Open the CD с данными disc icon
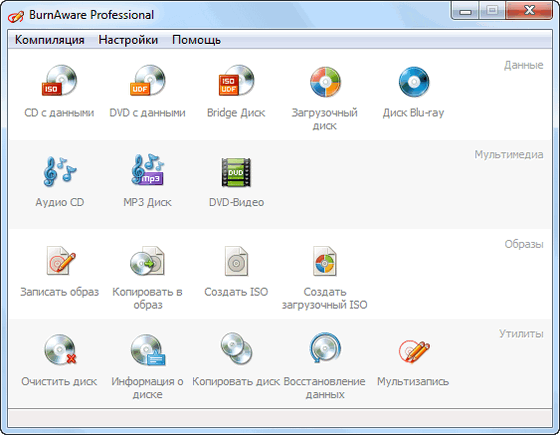Viewport: 560px width, 435px height. (x=59, y=81)
